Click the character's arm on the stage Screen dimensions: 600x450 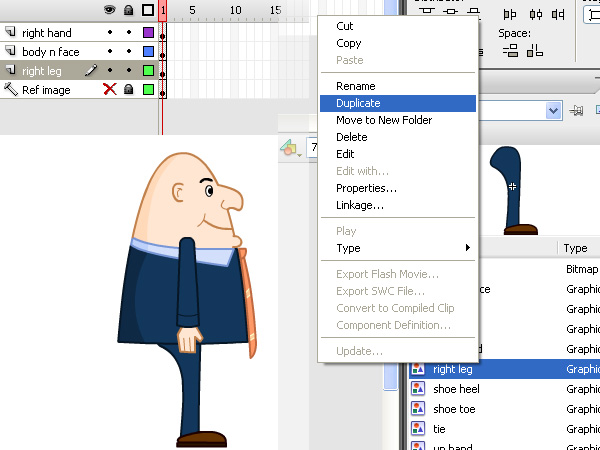click(x=188, y=283)
